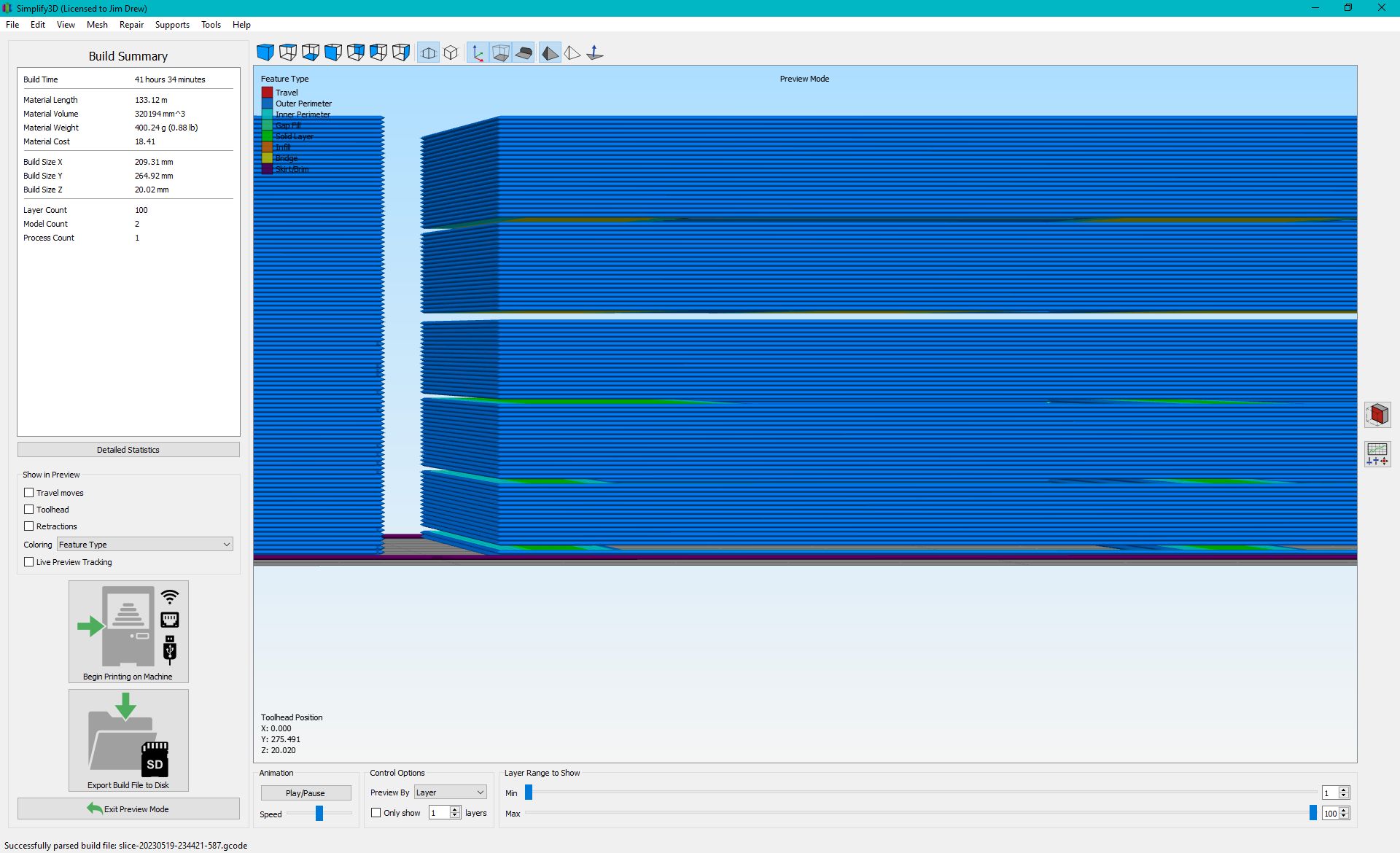The image size is (1400, 853).
Task: Toggle the surface normals arrow icon
Action: click(x=595, y=52)
